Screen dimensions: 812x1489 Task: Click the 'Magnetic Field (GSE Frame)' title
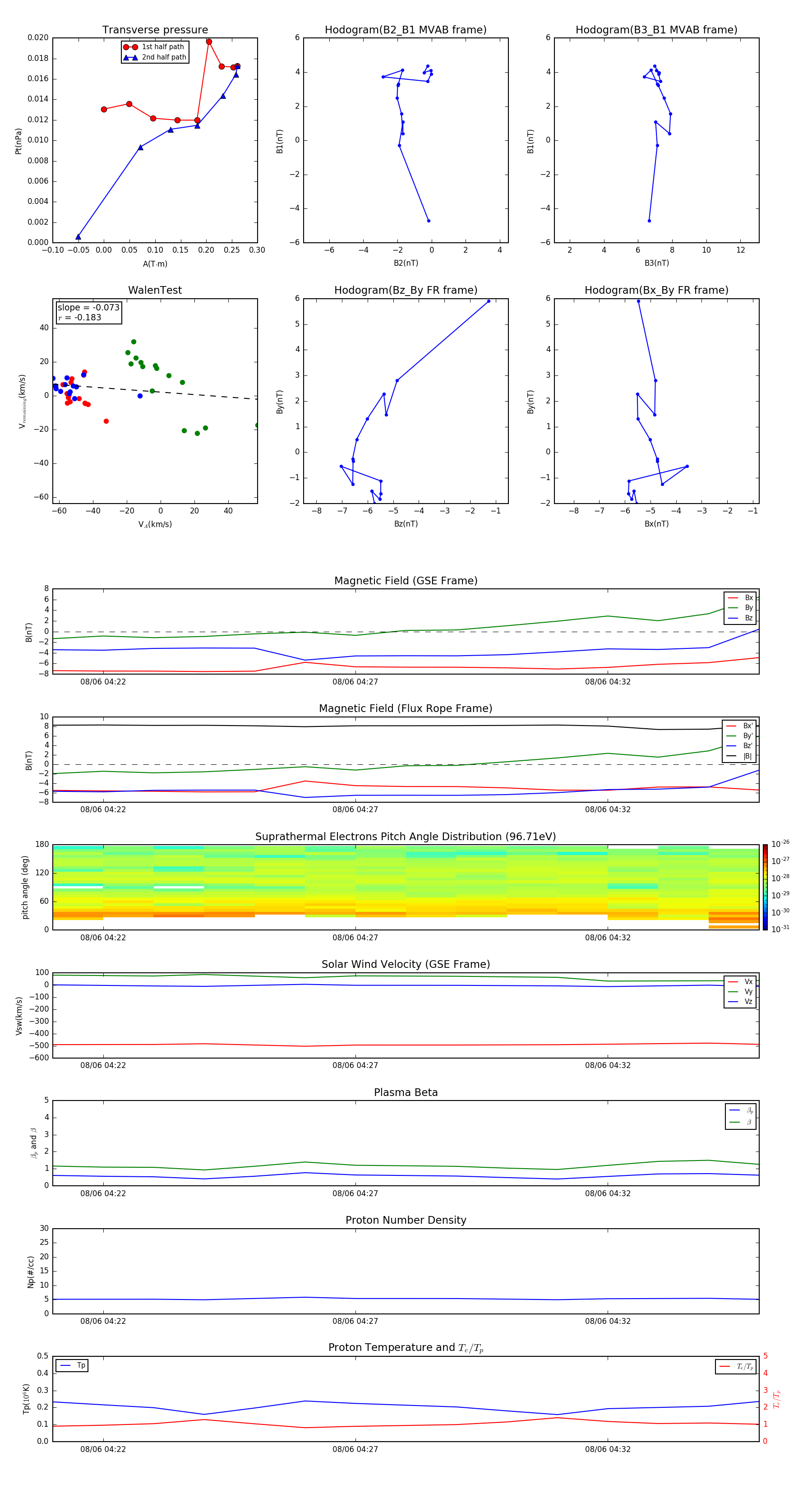(406, 581)
